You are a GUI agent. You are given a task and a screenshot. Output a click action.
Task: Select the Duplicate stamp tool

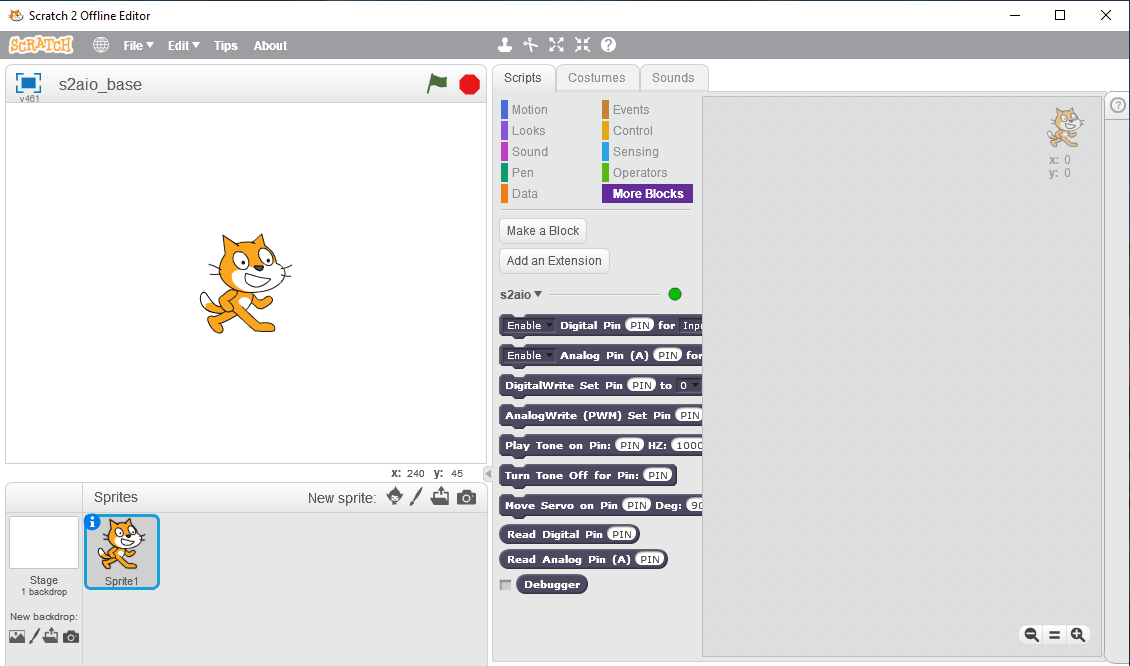(x=504, y=44)
